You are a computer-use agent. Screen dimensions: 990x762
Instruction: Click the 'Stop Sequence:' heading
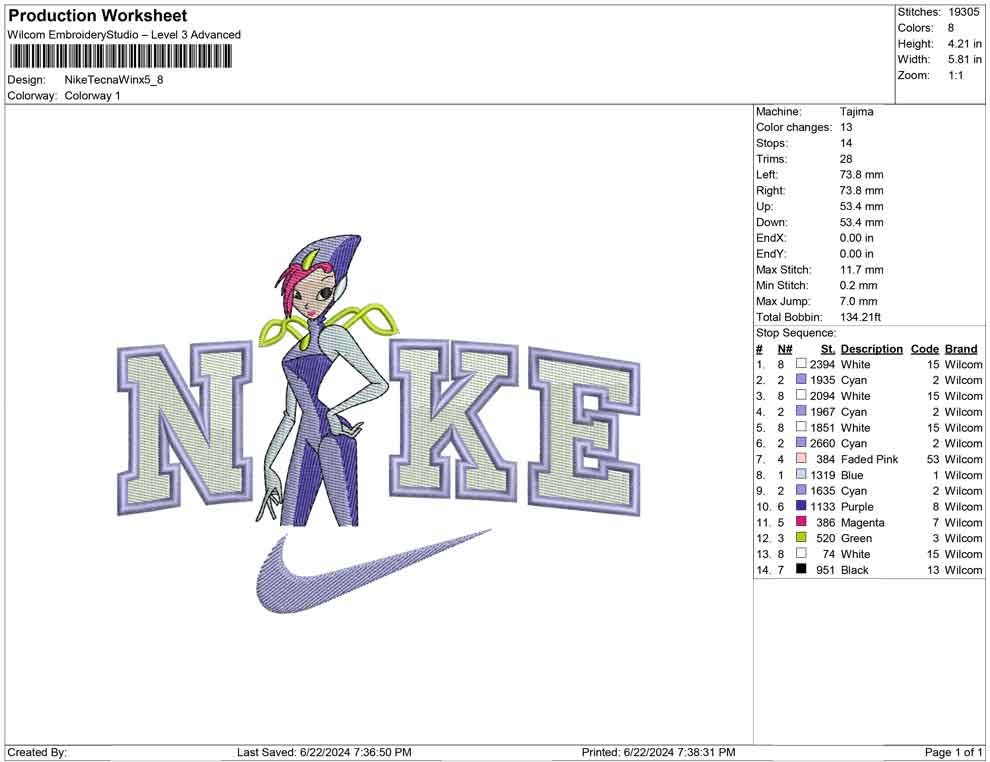pyautogui.click(x=796, y=333)
